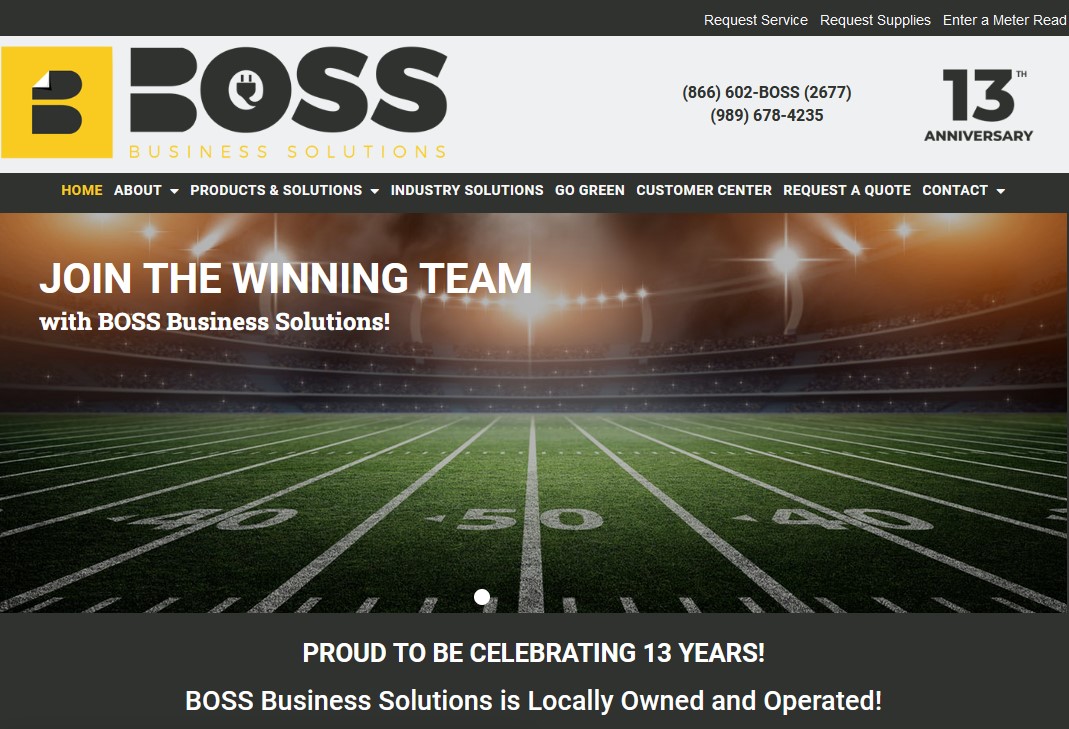Expand the About dropdown arrow
1069x729 pixels.
click(x=174, y=191)
